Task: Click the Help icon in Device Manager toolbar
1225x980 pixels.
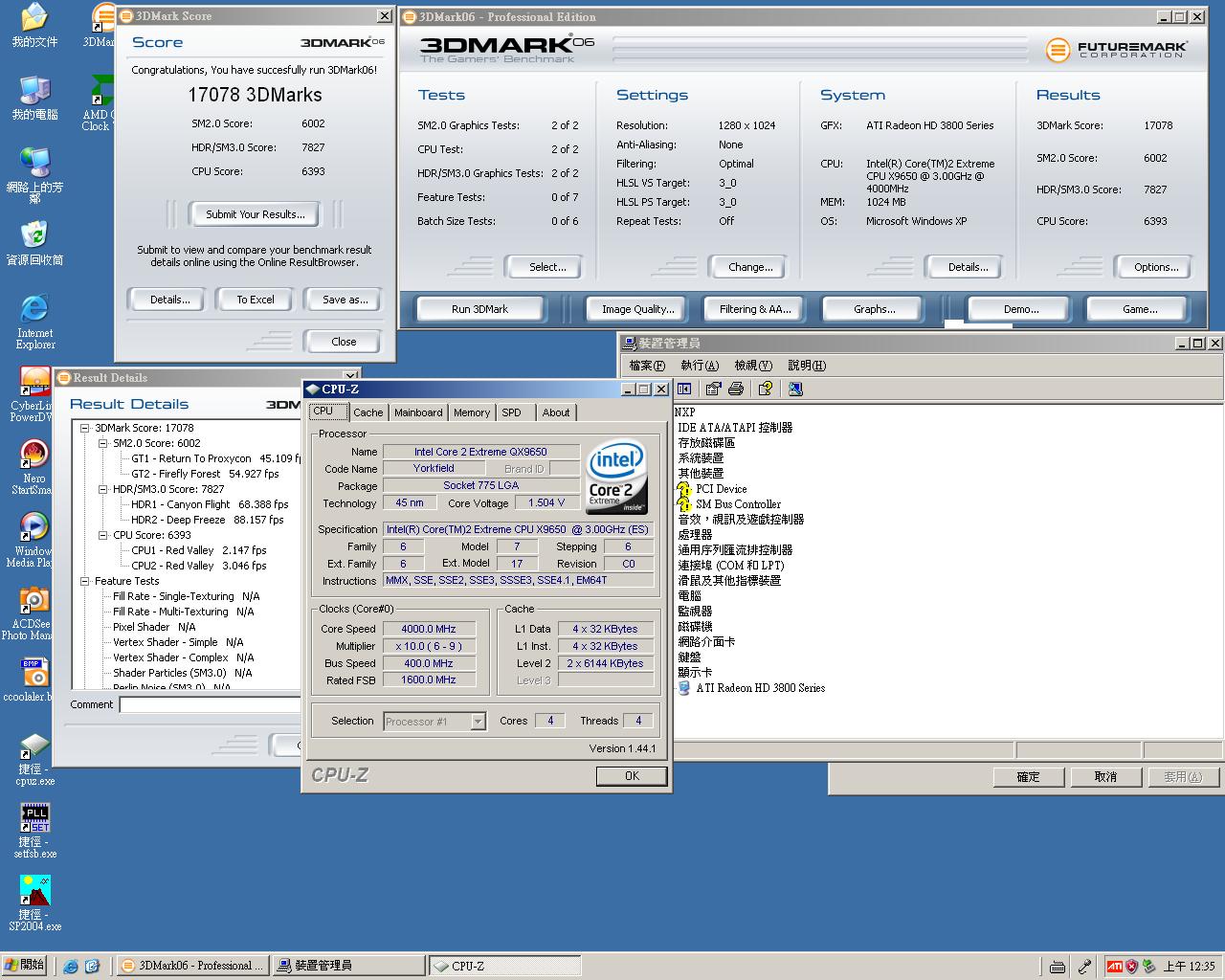Action: point(765,389)
